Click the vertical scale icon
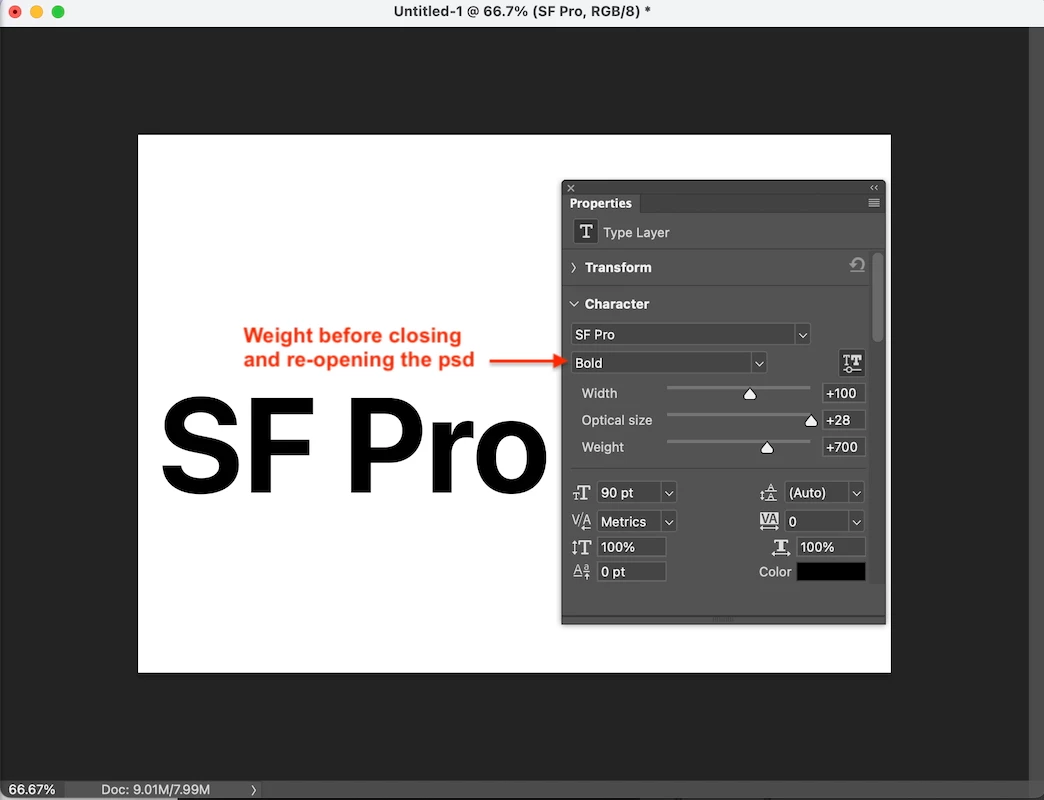The width and height of the screenshot is (1044, 800). tap(581, 547)
